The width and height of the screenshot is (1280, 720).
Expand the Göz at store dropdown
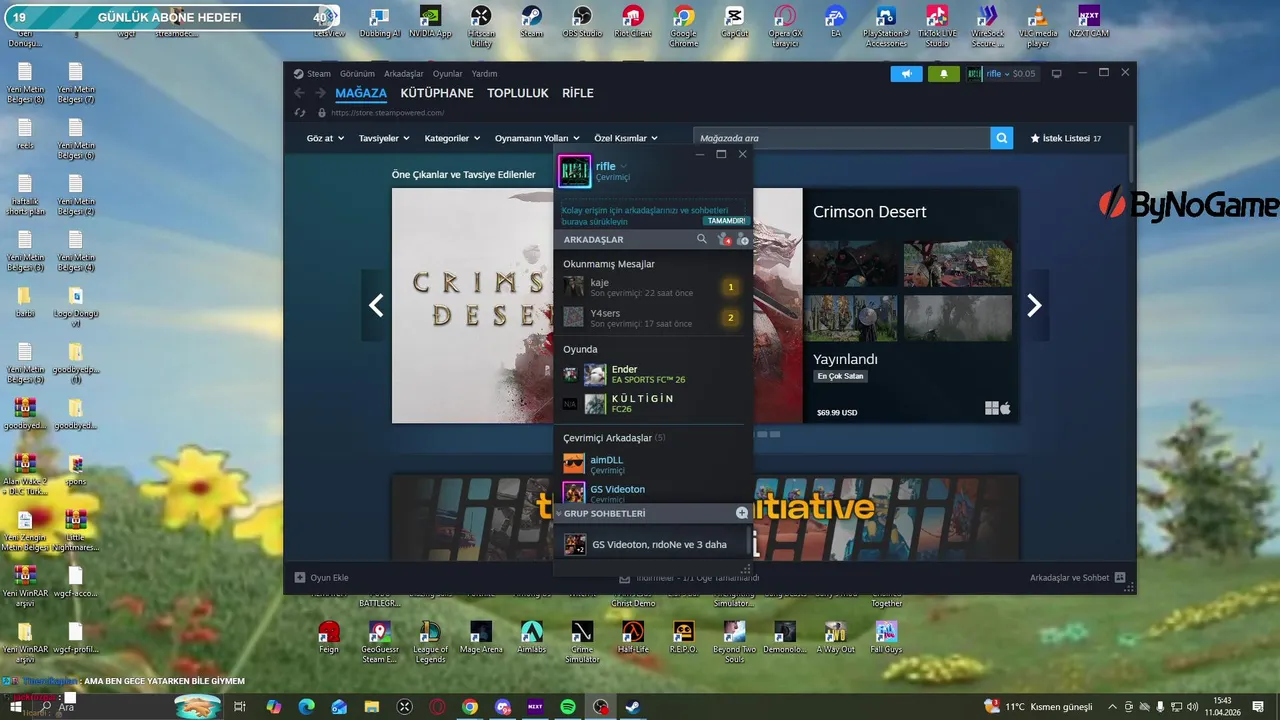324,138
